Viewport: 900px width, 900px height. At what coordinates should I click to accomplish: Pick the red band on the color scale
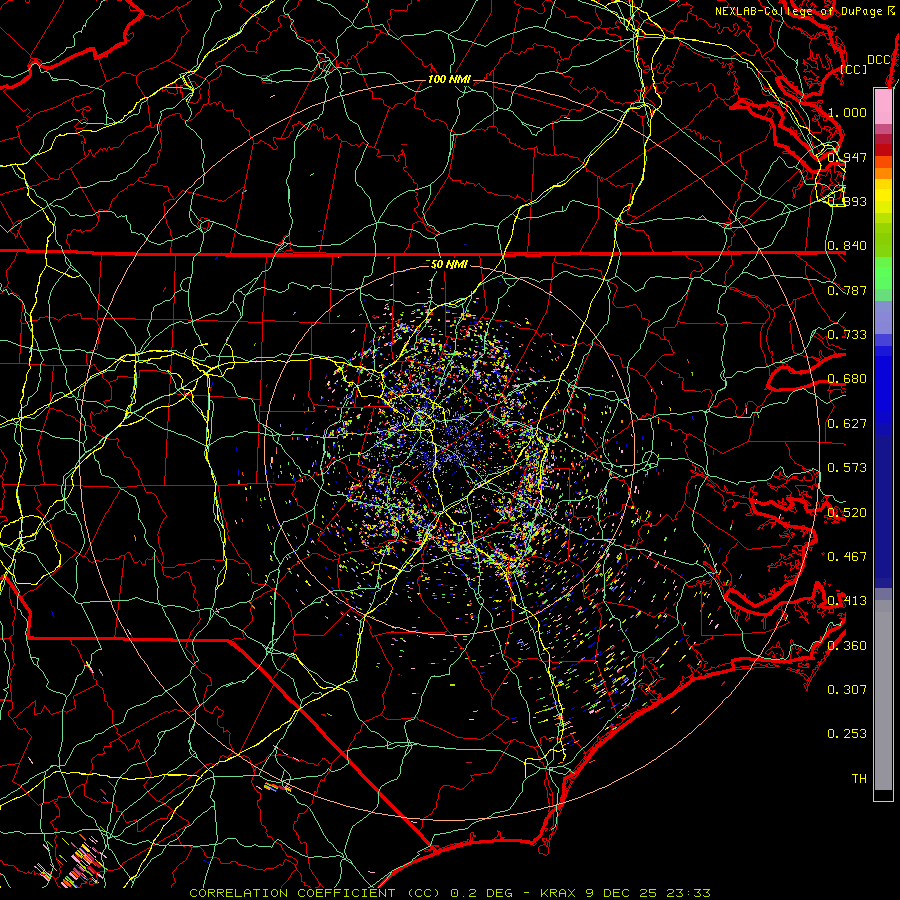(x=883, y=150)
